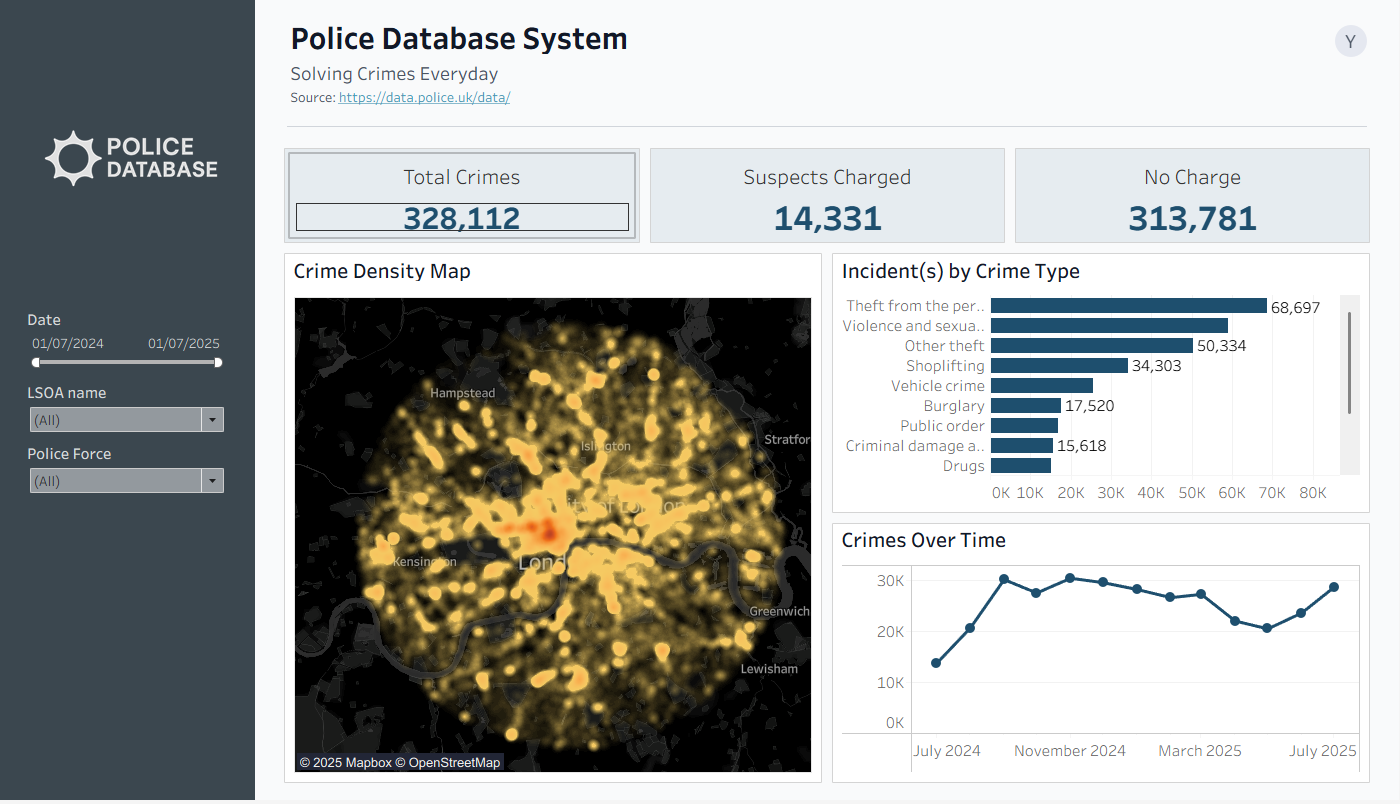The width and height of the screenshot is (1400, 804).
Task: Click the 15,618 bar value label
Action: tap(1082, 446)
